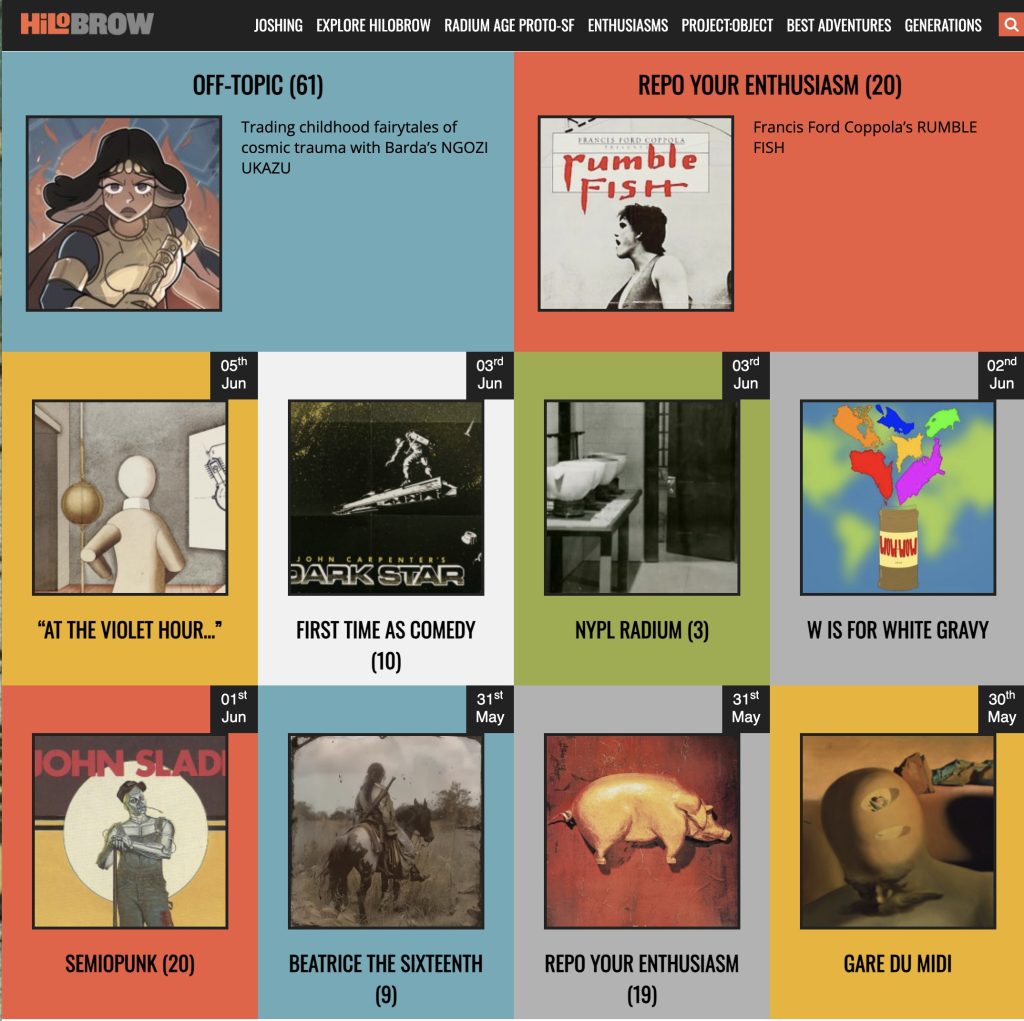Click the Wow-Wow sauce globe thumbnail

(x=898, y=498)
